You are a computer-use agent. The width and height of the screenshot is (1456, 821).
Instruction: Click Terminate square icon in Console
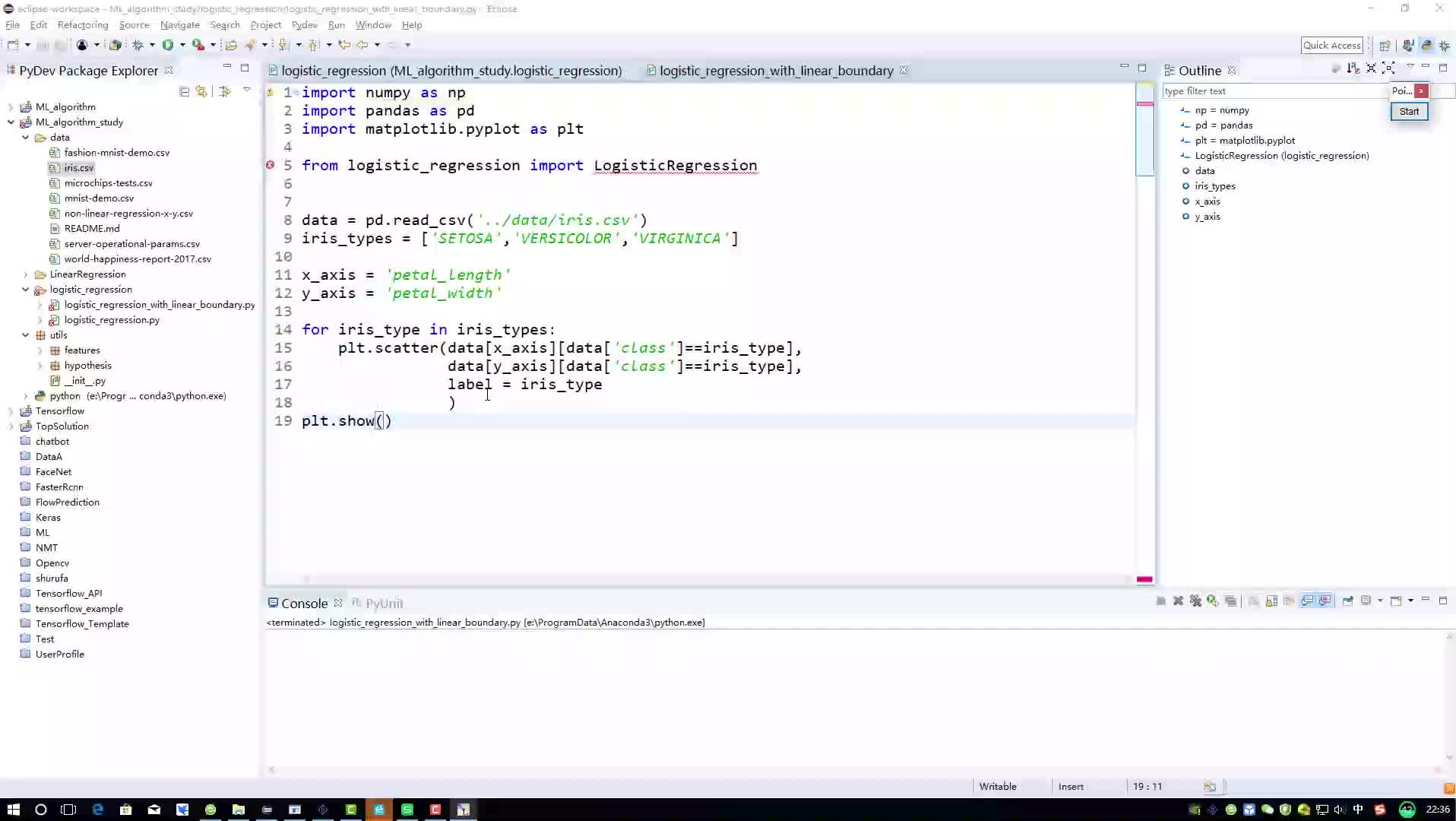(1160, 601)
